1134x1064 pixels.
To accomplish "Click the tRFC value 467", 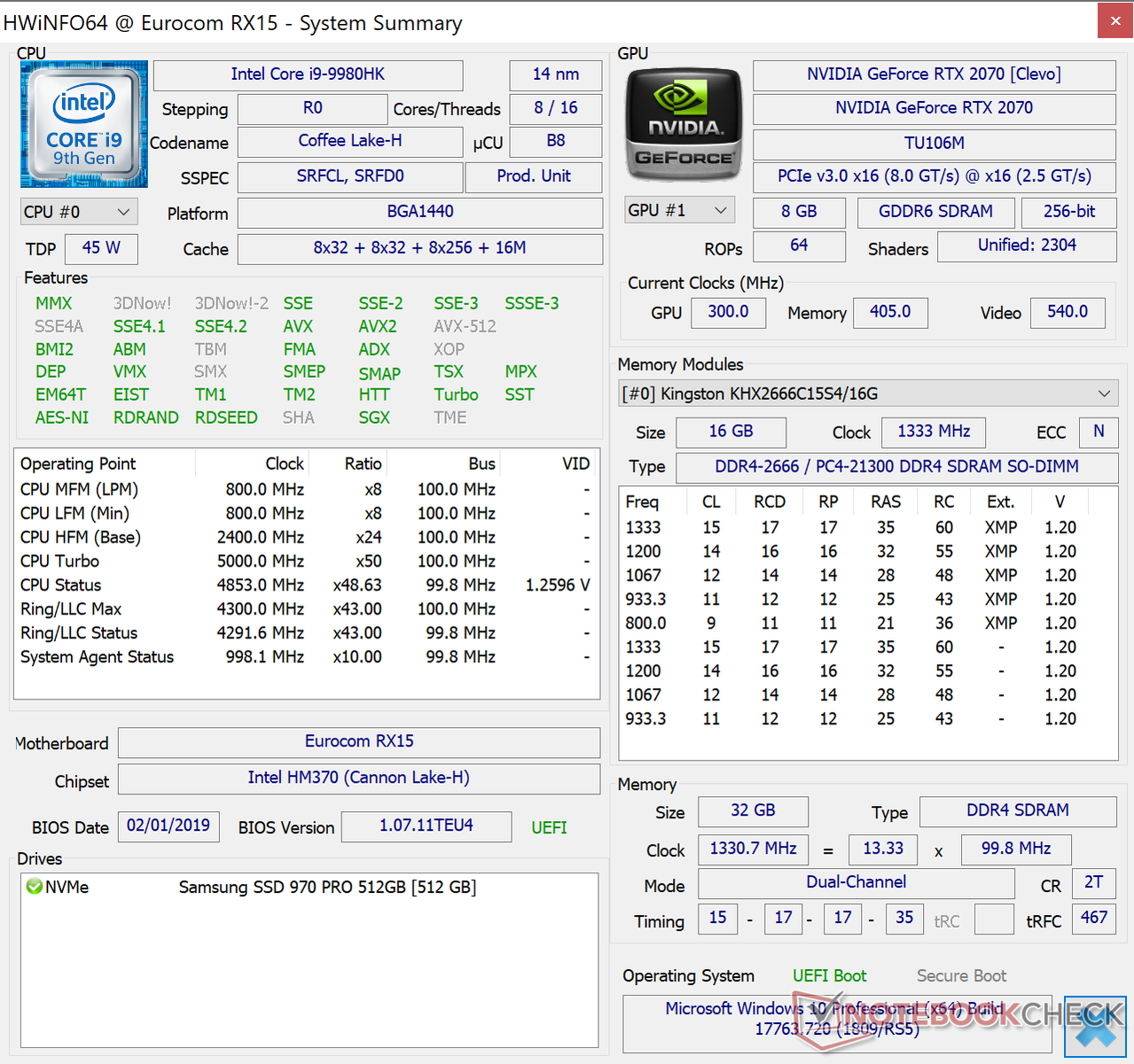I will click(1094, 919).
